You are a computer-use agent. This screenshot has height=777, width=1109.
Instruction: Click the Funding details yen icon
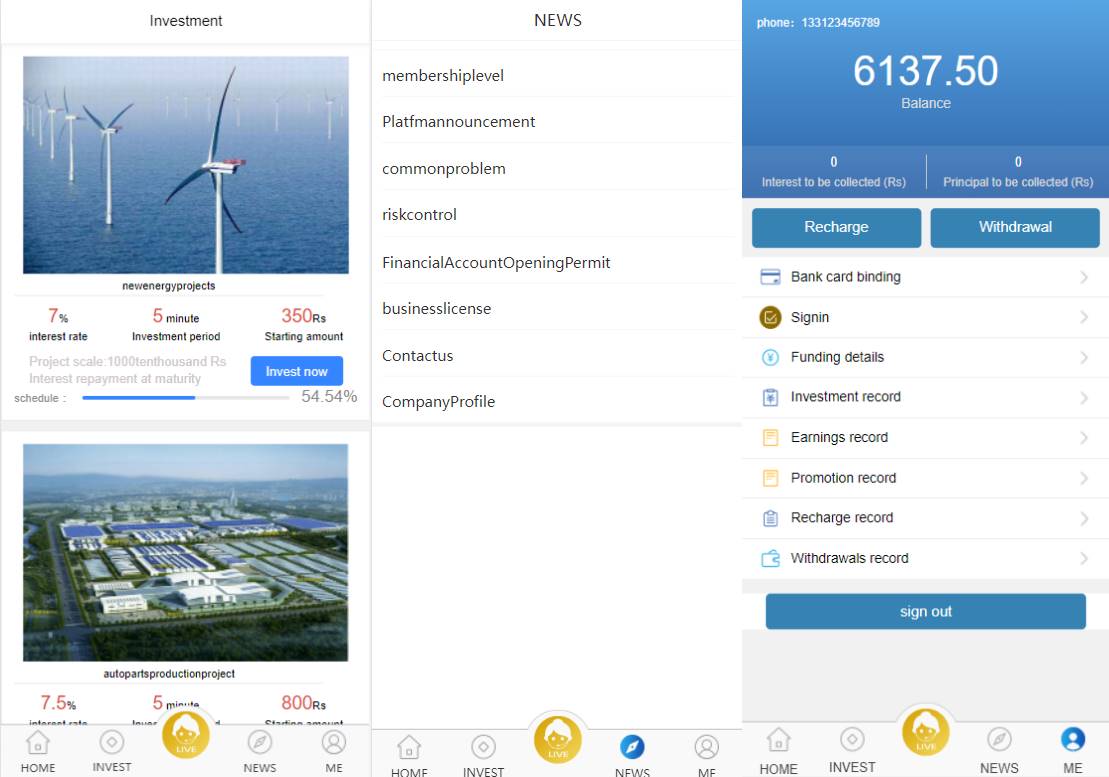(770, 357)
